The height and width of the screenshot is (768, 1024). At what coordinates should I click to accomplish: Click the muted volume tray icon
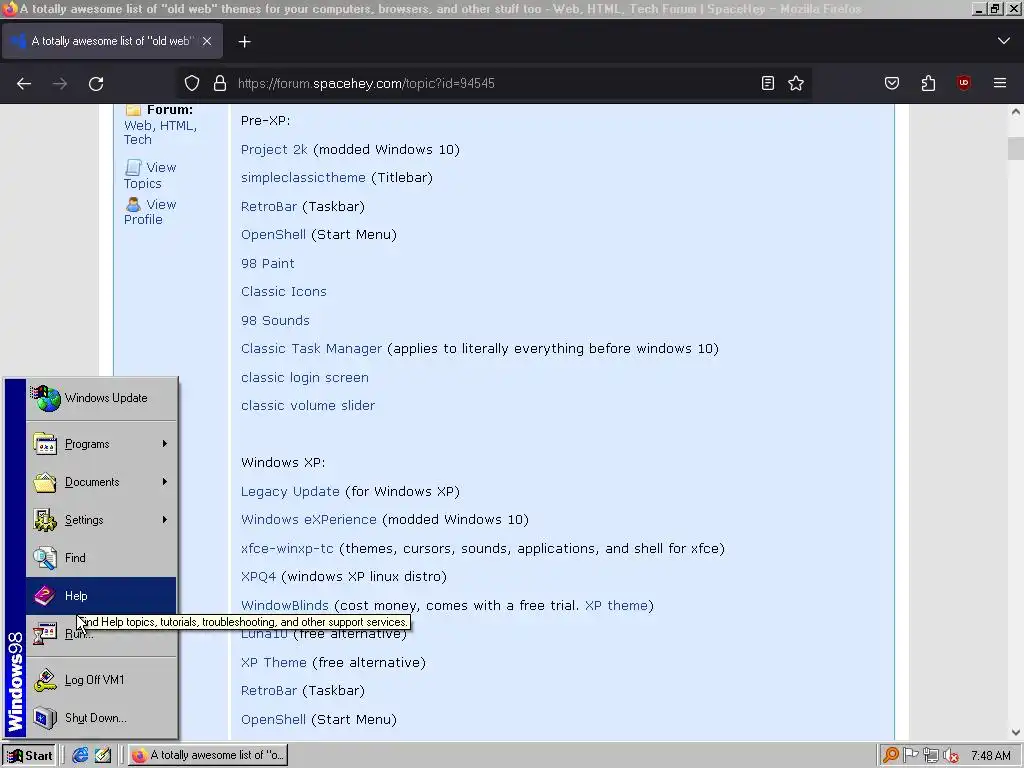pyautogui.click(x=951, y=756)
